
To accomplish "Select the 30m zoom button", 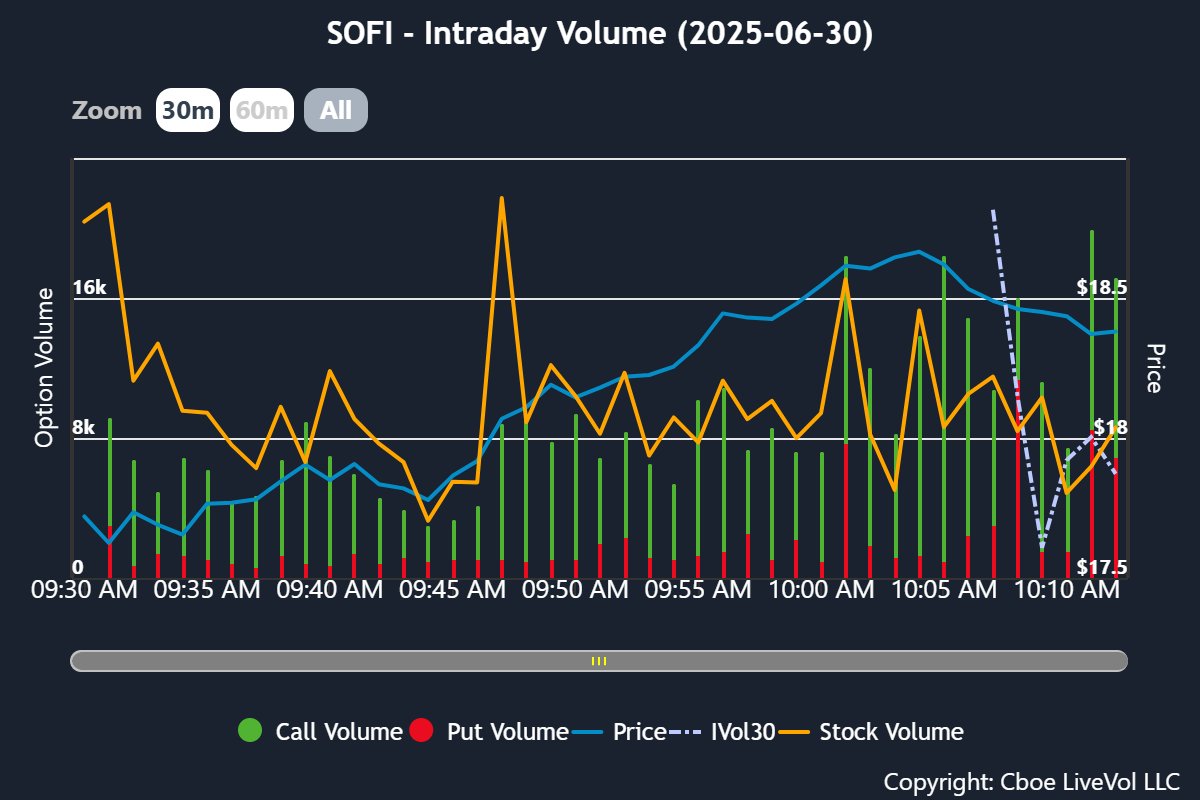I will coord(187,110).
